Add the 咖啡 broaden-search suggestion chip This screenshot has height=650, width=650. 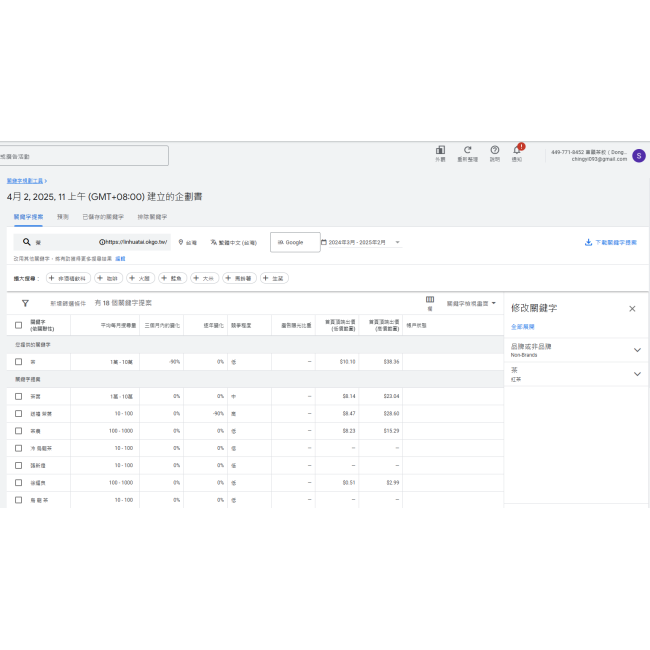[x=108, y=278]
